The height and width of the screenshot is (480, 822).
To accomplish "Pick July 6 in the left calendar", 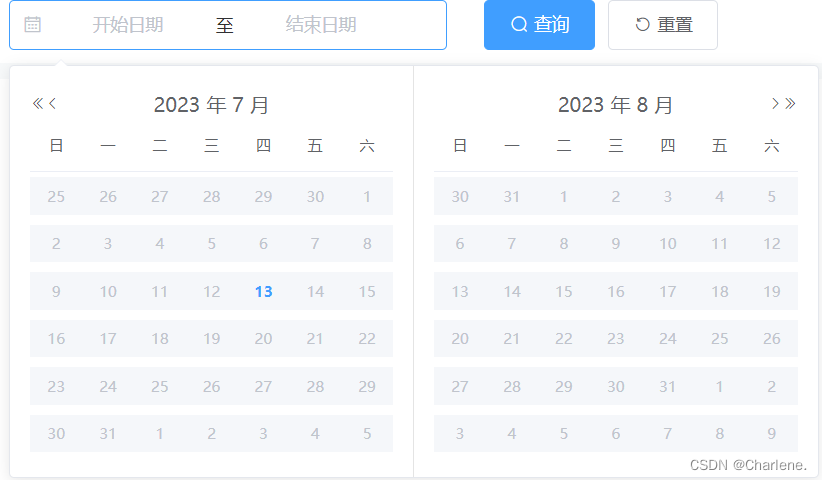I will tap(263, 244).
